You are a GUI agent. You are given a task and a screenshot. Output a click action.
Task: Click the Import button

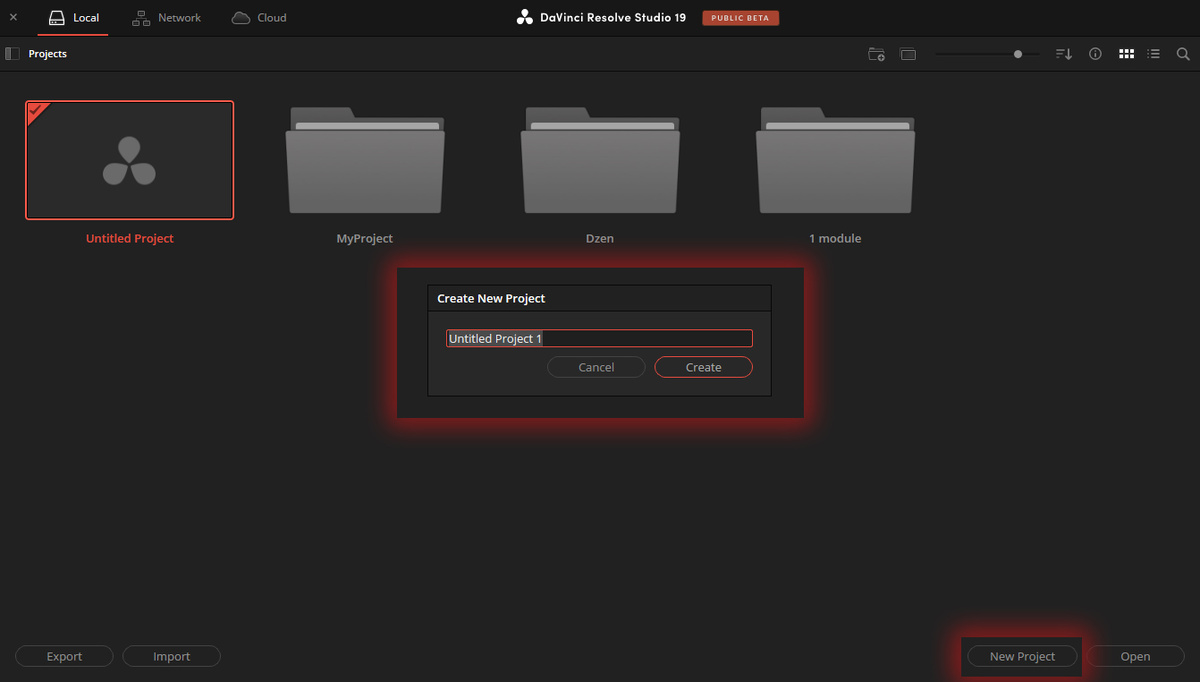[171, 656]
